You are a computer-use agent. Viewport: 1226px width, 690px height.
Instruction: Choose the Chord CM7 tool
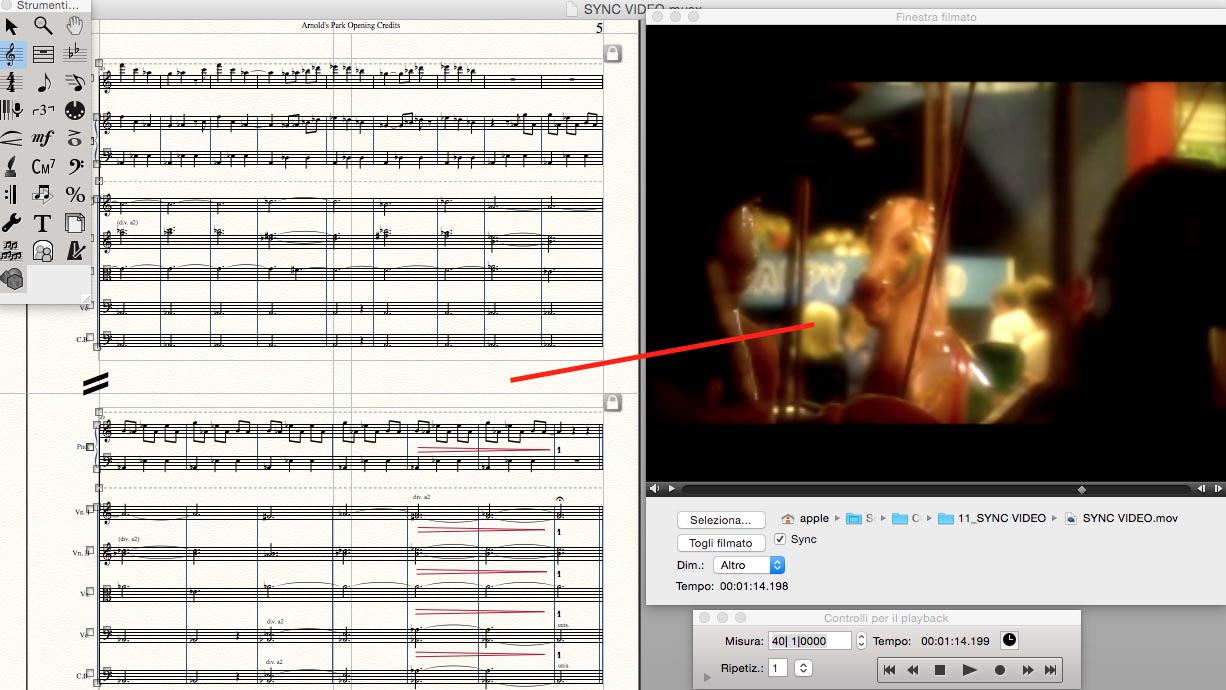[x=43, y=166]
